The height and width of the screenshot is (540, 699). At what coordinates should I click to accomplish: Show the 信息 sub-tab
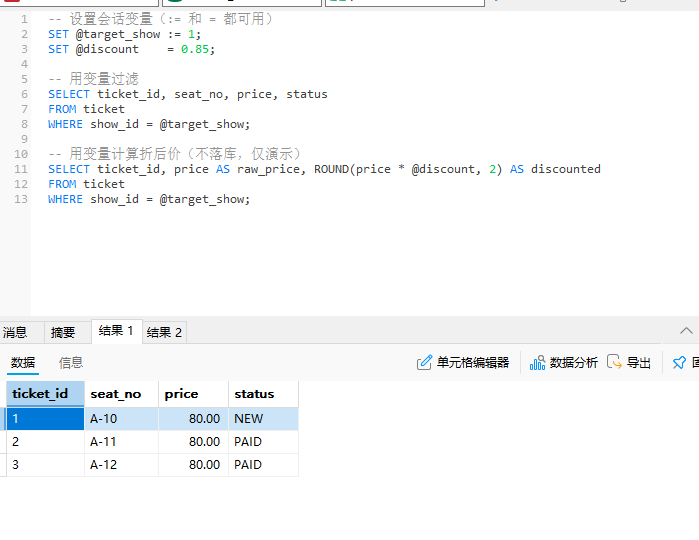(71, 362)
